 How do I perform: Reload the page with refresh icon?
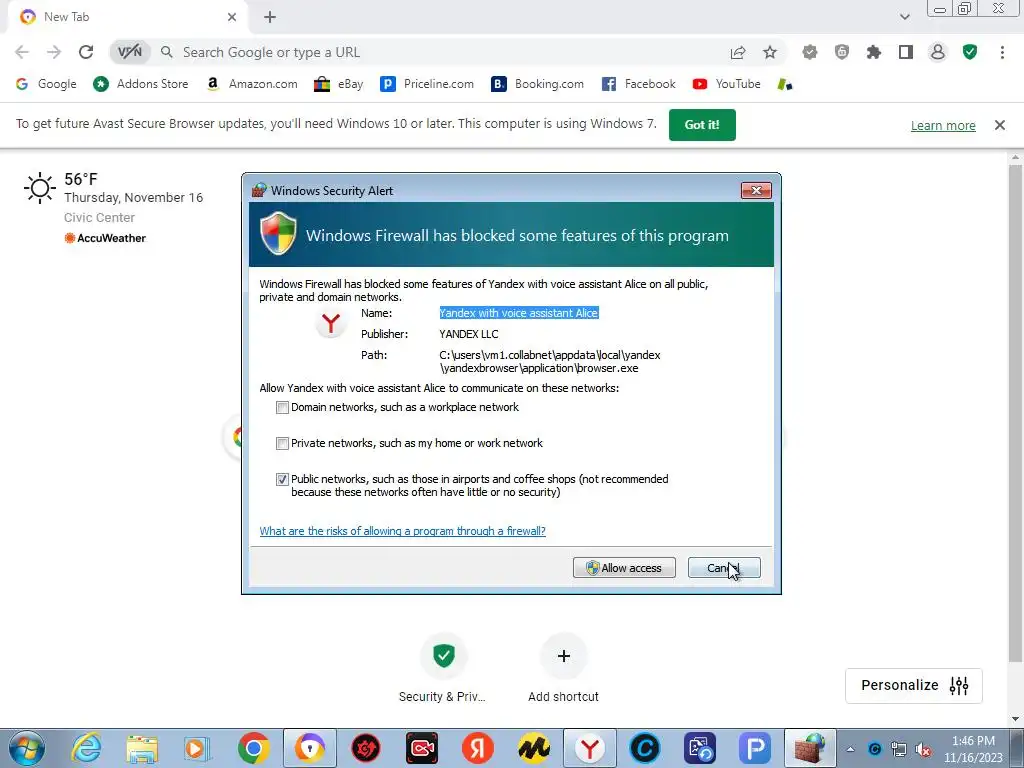point(86,52)
